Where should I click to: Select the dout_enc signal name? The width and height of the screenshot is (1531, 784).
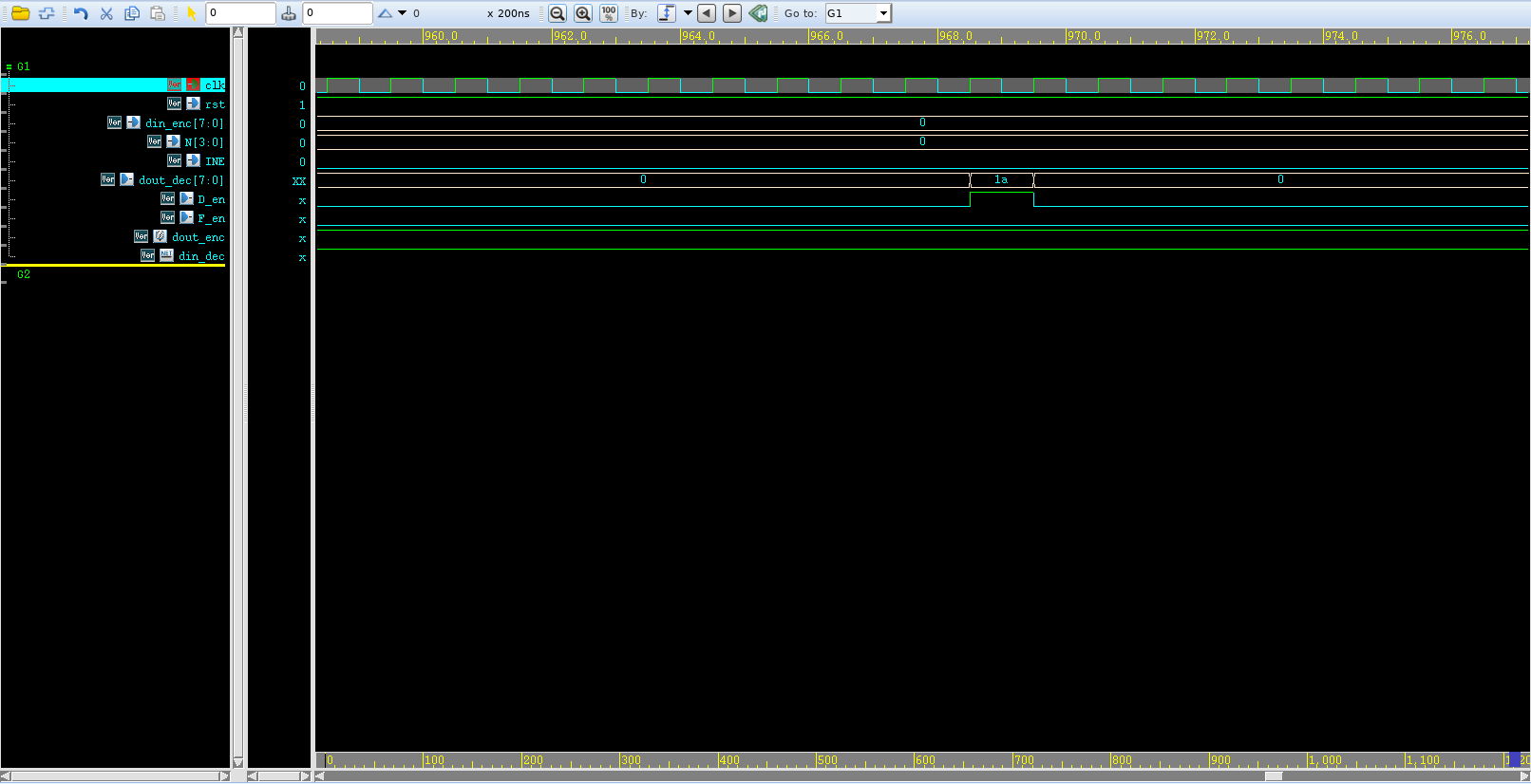pyautogui.click(x=198, y=237)
